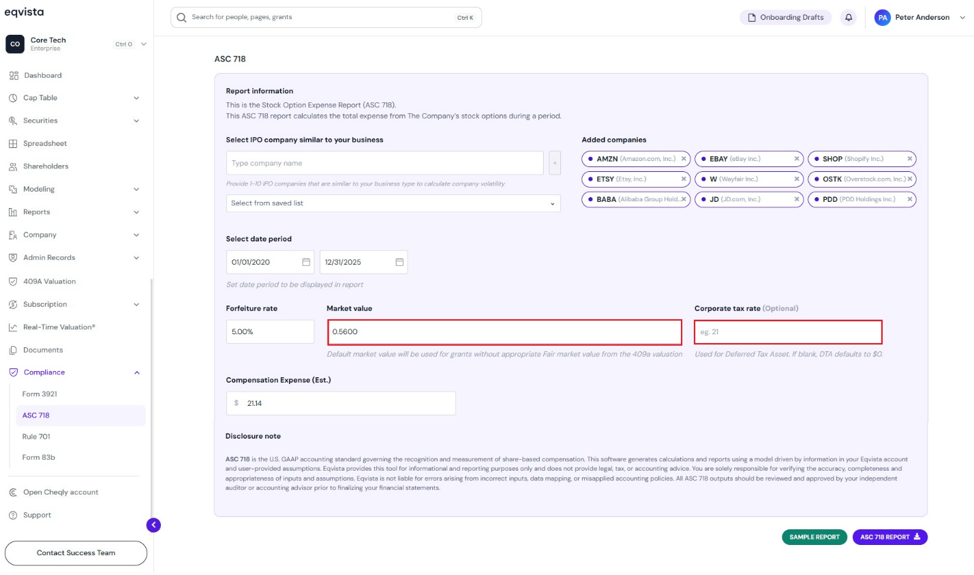Remove PDD from added companies
Image resolution: width=974 pixels, height=575 pixels.
coord(909,199)
